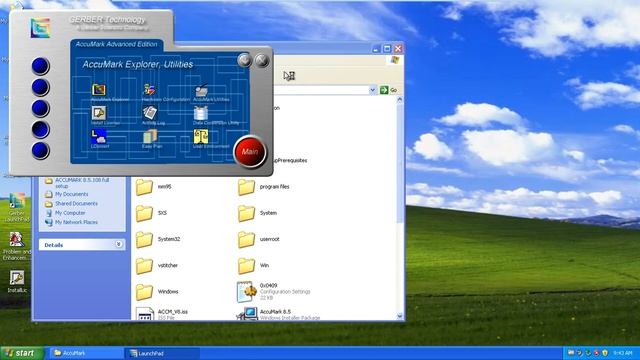Open AccuMark Explorer from the LaunchPad
The width and height of the screenshot is (640, 360).
[x=99, y=89]
